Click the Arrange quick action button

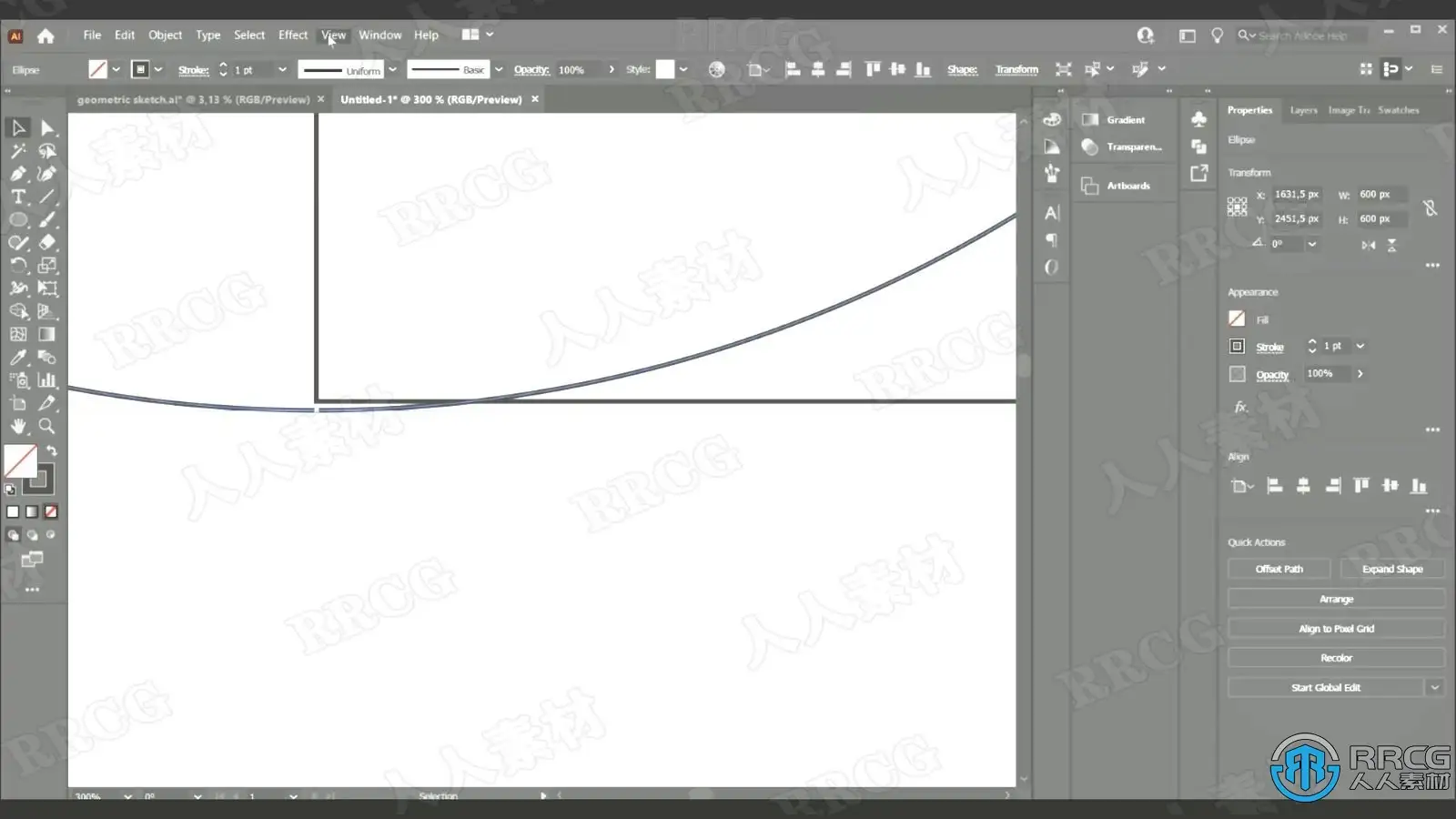[1336, 599]
